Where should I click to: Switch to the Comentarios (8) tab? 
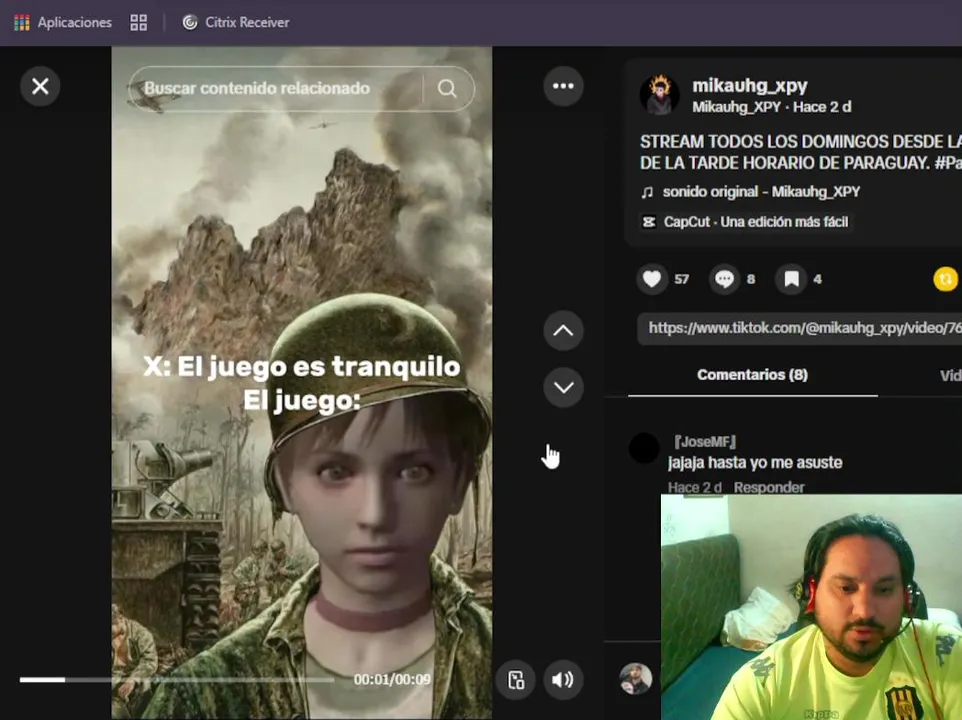tap(752, 375)
